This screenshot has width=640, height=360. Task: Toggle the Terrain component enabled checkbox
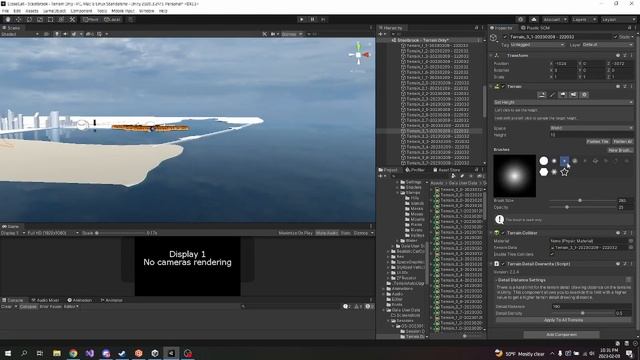(503, 87)
